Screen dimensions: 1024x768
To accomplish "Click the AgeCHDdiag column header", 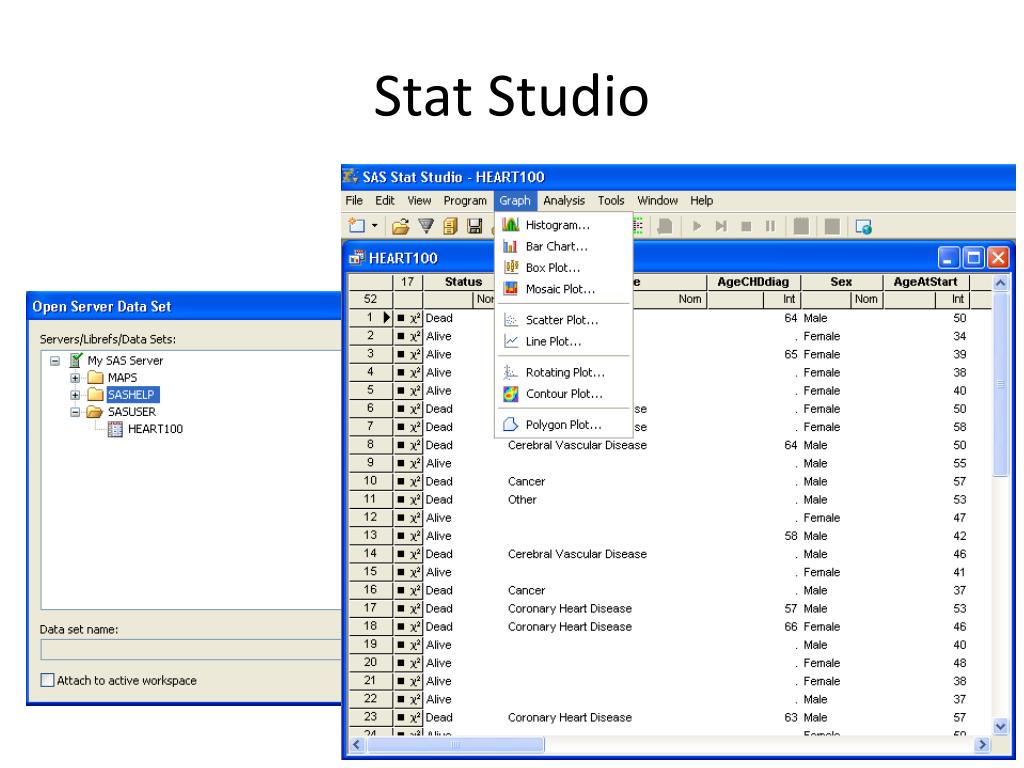I will [753, 282].
